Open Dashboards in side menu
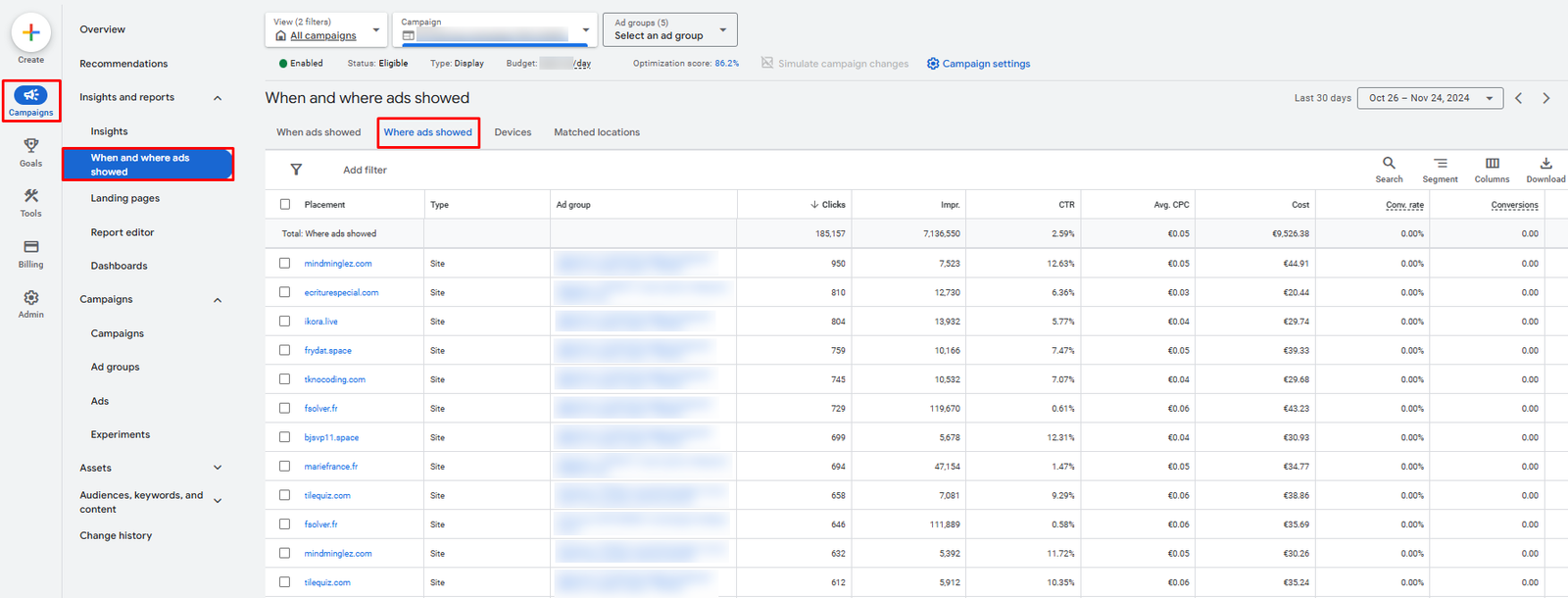1568x598 pixels. point(120,266)
